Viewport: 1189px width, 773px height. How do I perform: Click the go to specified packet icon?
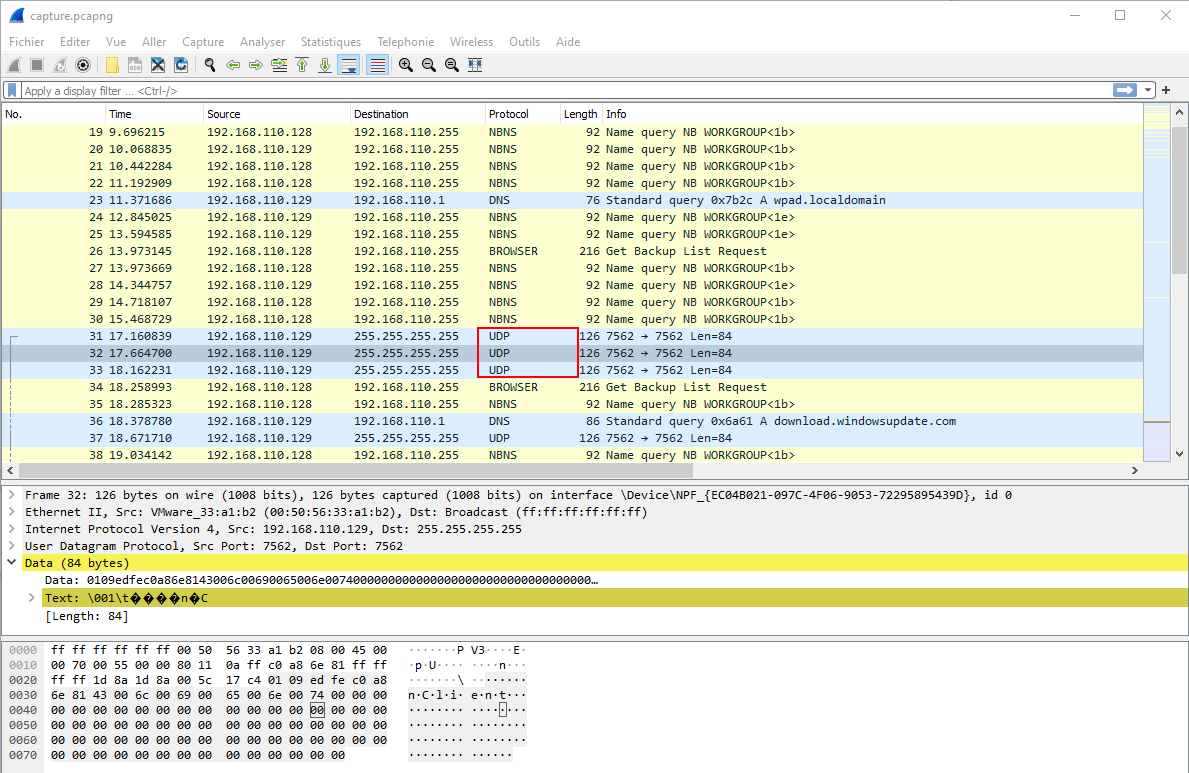pyautogui.click(x=279, y=65)
